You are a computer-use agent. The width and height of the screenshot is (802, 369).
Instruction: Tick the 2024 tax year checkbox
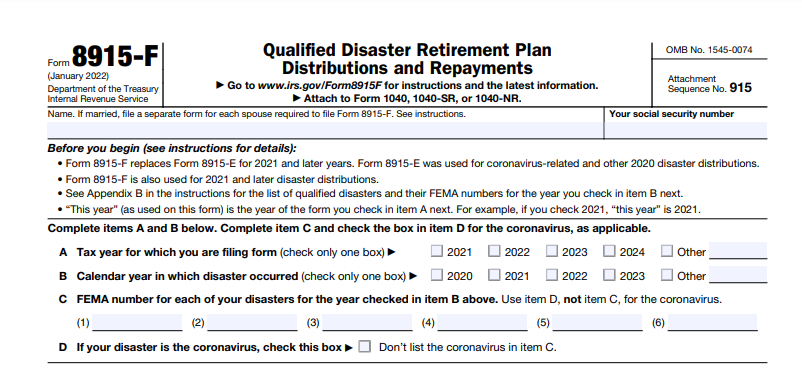click(x=609, y=251)
